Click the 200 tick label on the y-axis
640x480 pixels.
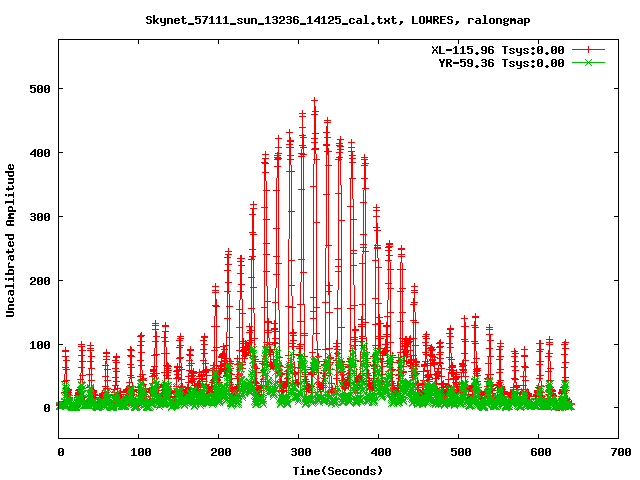[x=40, y=281]
